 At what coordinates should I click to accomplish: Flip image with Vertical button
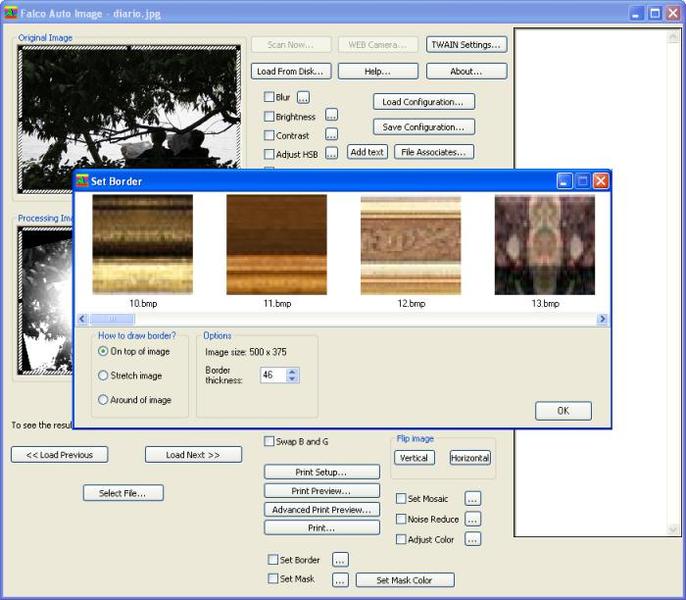[x=413, y=458]
